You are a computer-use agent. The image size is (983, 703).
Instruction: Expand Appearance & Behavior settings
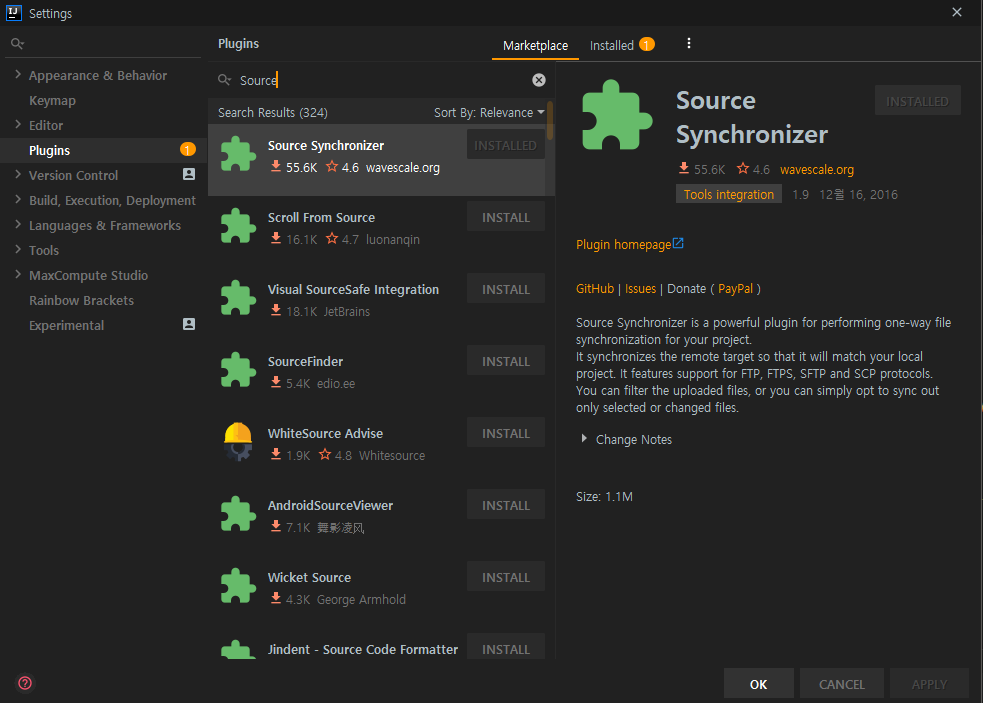(x=18, y=75)
